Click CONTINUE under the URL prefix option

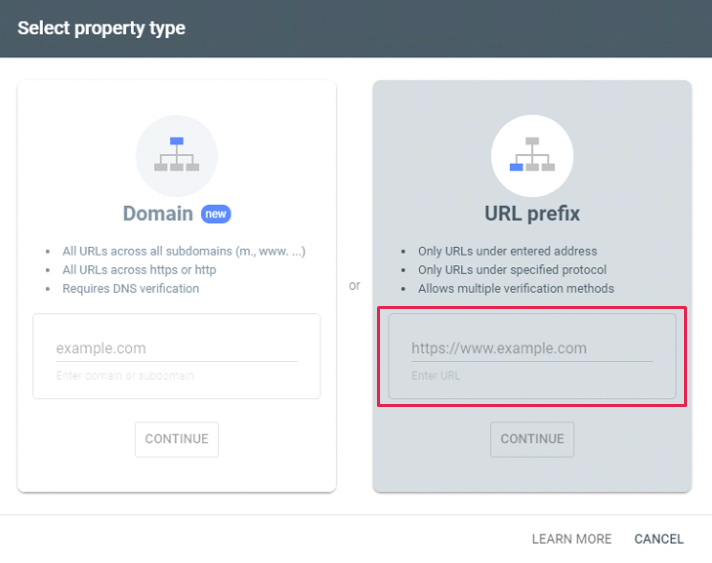point(532,439)
